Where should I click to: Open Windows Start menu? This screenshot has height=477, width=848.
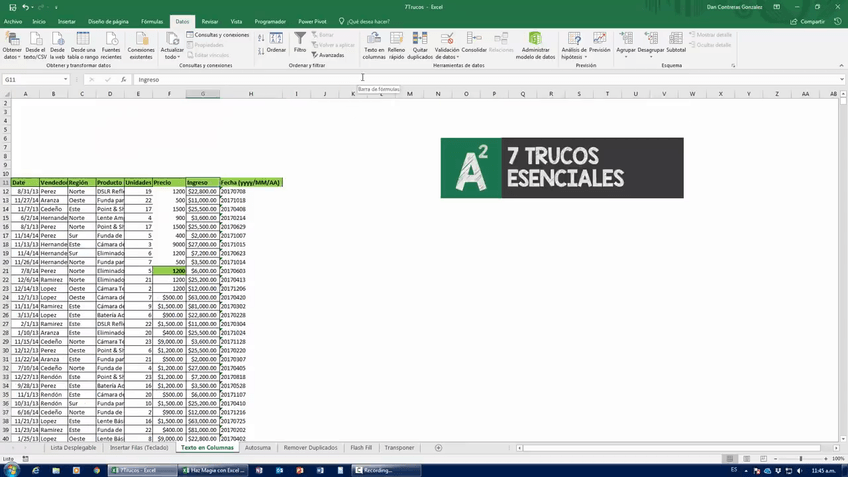[11, 471]
